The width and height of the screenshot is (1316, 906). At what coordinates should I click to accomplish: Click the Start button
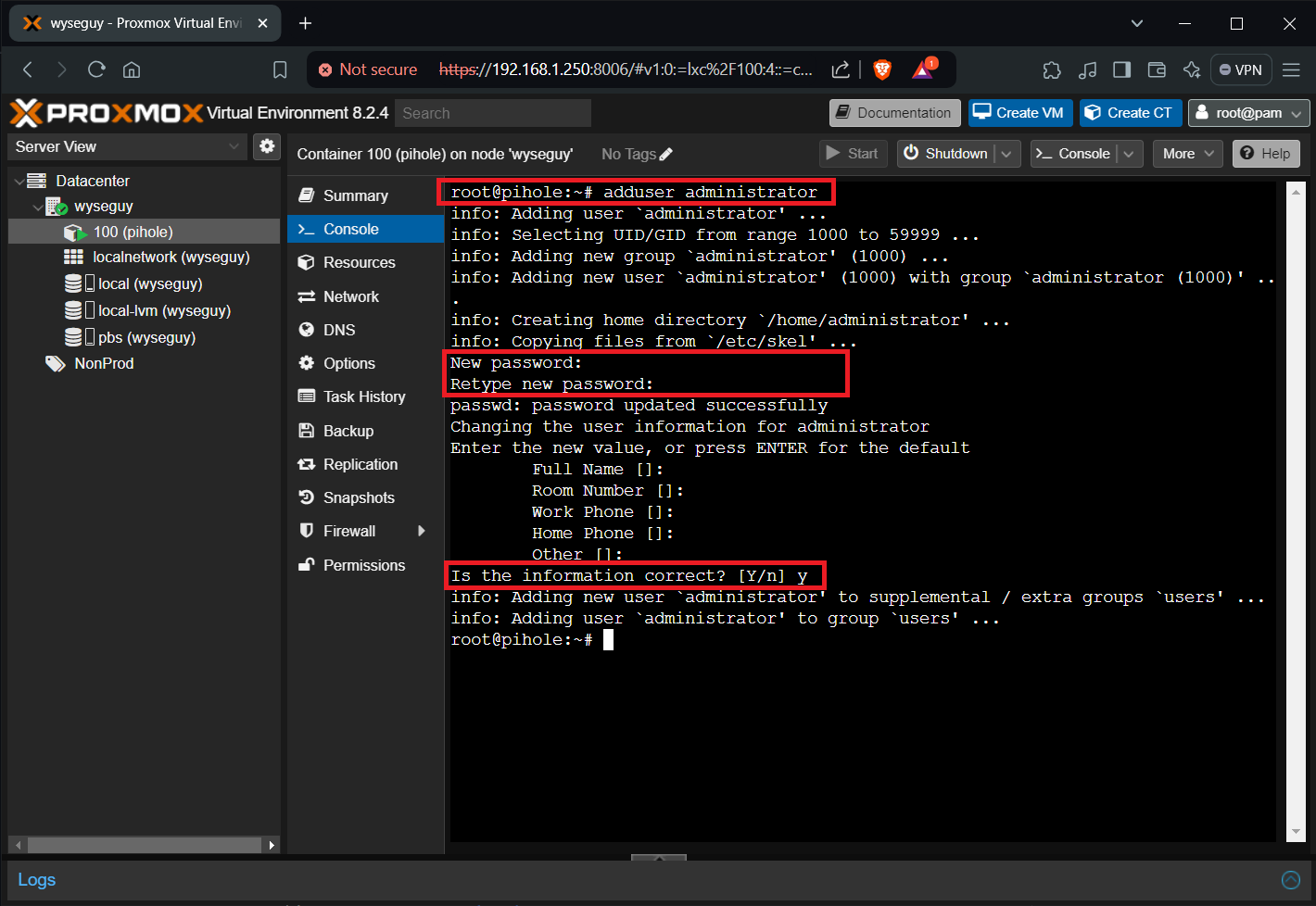click(854, 154)
